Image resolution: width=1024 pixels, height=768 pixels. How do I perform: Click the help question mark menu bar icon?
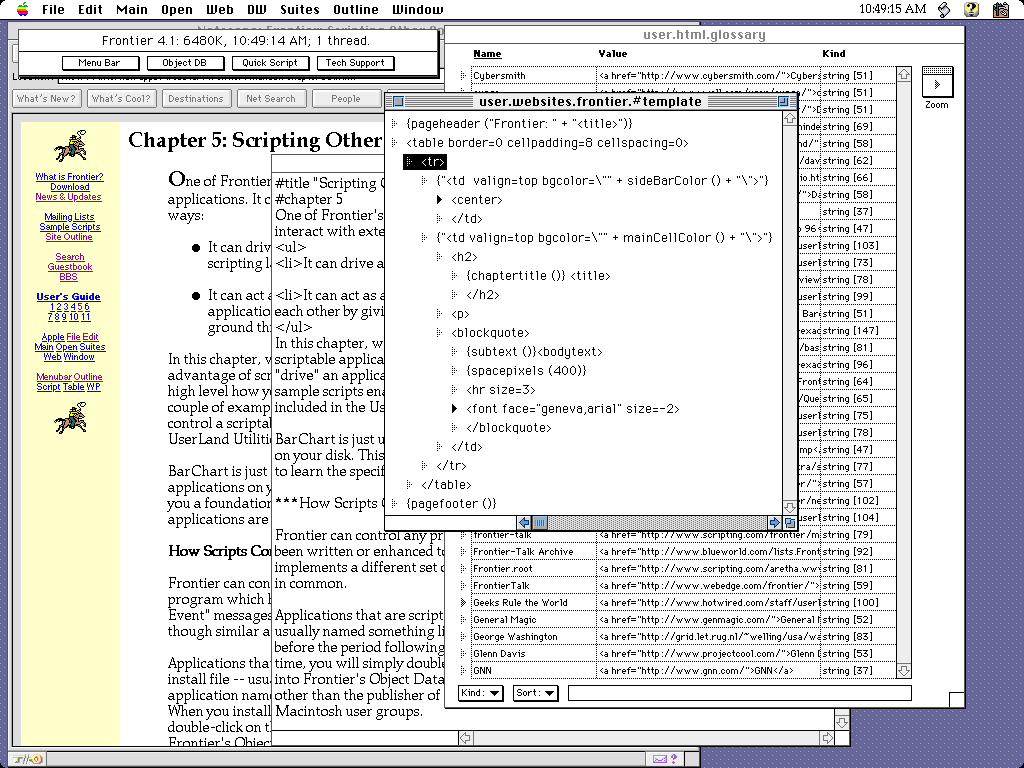970,10
